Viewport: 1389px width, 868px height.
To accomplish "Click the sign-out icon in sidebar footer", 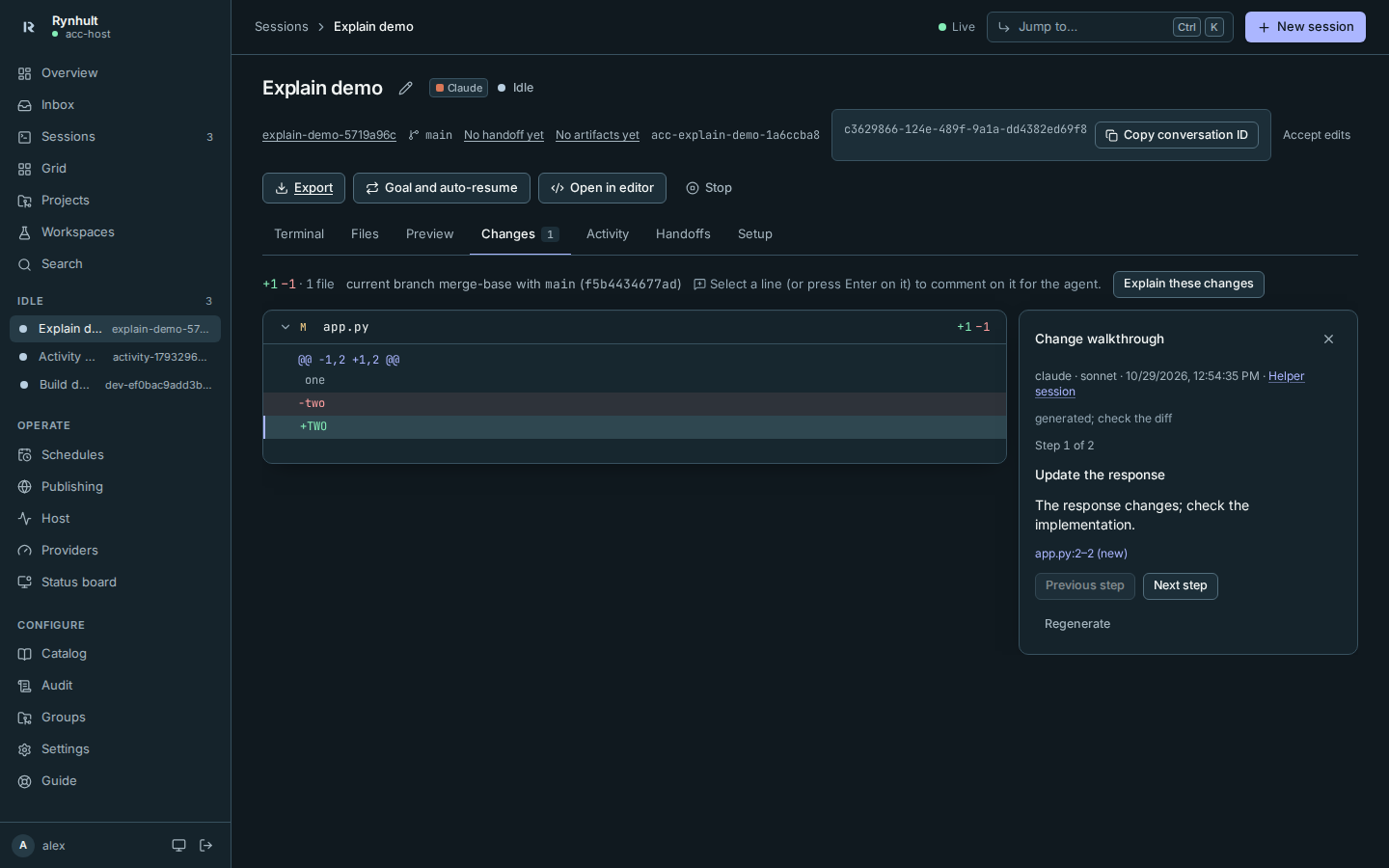I will coord(205,846).
